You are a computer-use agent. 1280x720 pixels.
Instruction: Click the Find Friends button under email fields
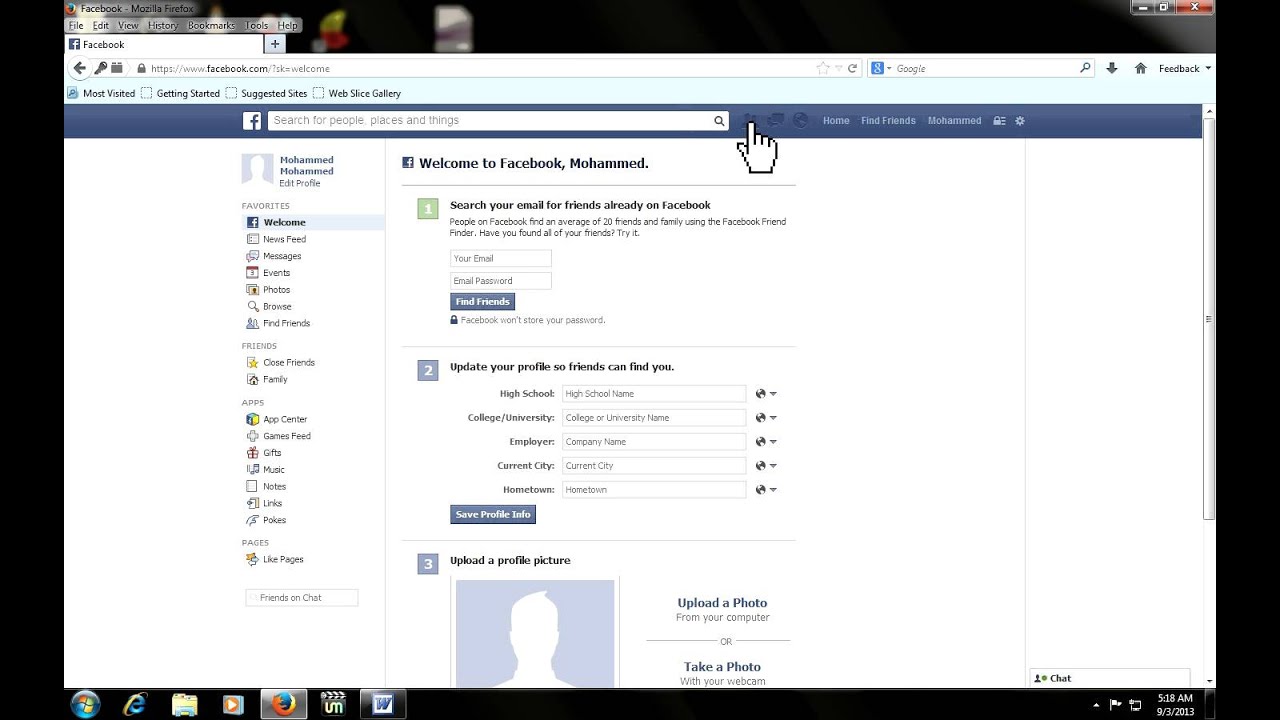[482, 302]
